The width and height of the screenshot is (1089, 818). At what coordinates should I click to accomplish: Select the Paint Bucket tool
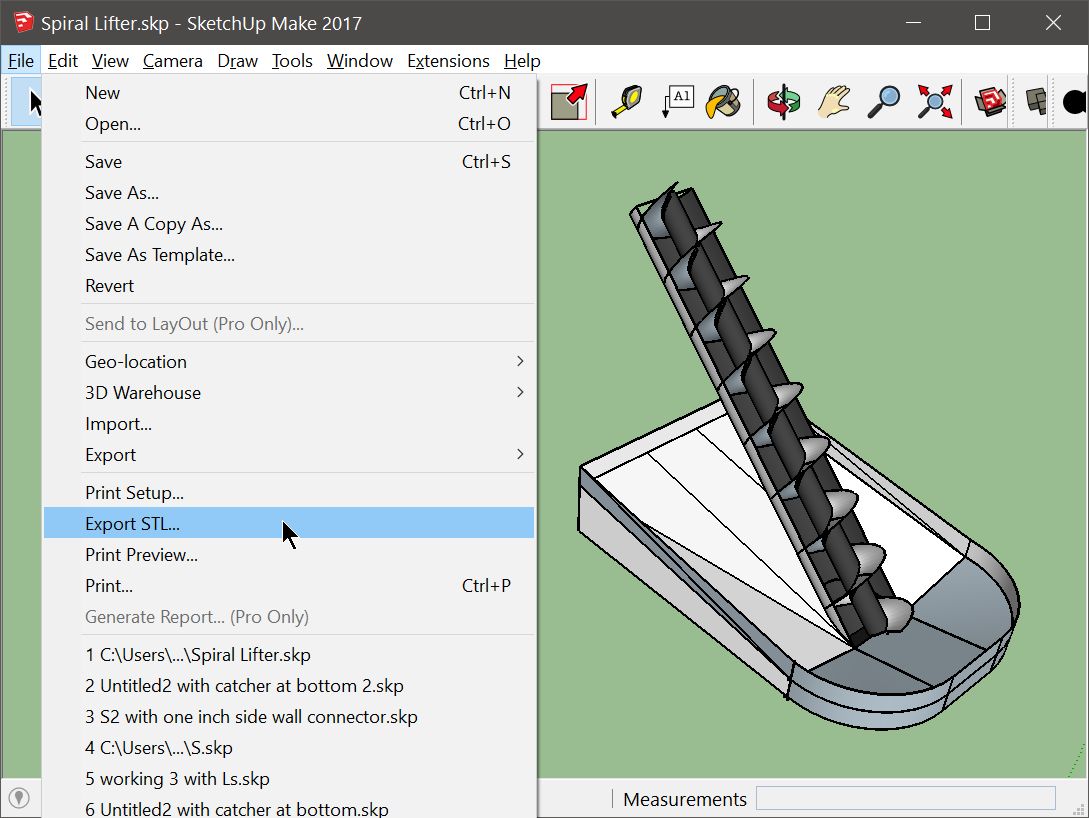[723, 102]
